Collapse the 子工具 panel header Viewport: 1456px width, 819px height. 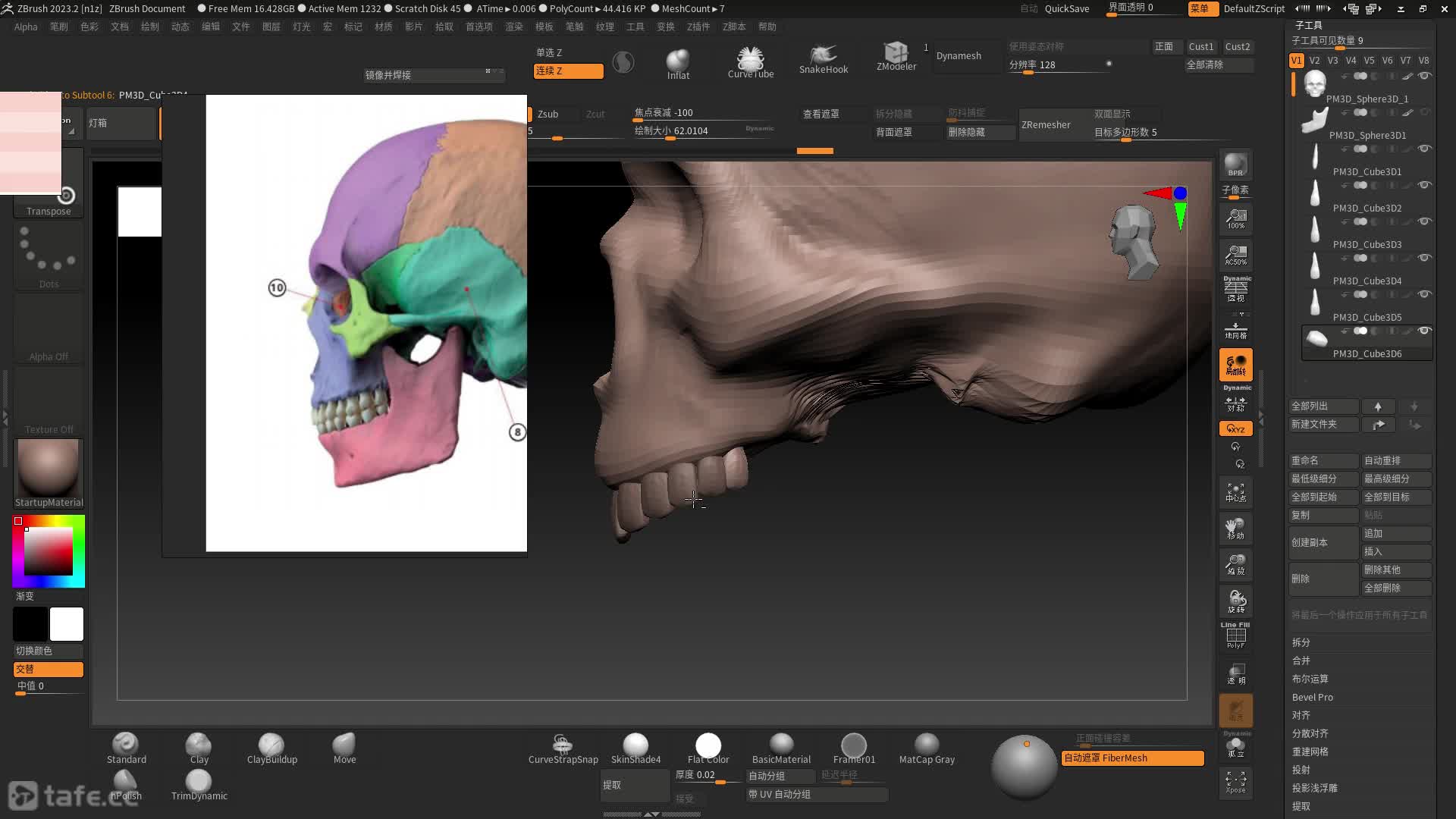[1309, 25]
